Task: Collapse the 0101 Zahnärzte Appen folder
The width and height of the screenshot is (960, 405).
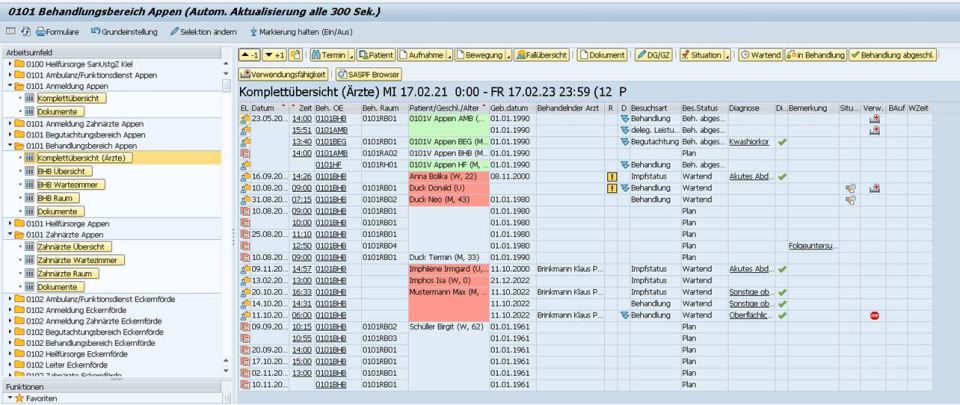Action: 9,235
